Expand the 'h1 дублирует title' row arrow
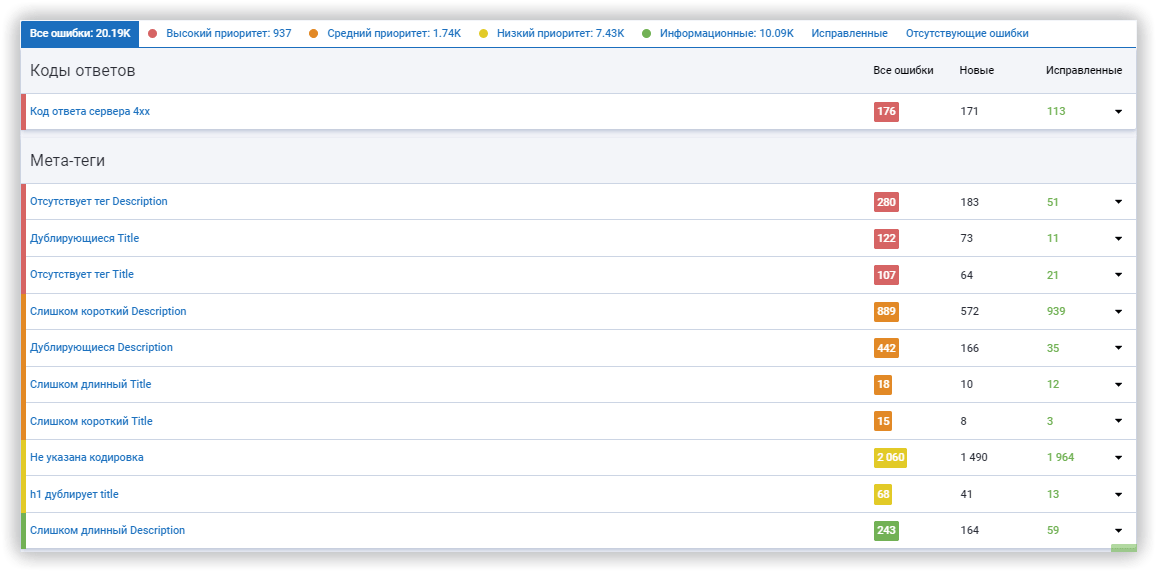This screenshot has width=1157, height=572. [x=1118, y=495]
